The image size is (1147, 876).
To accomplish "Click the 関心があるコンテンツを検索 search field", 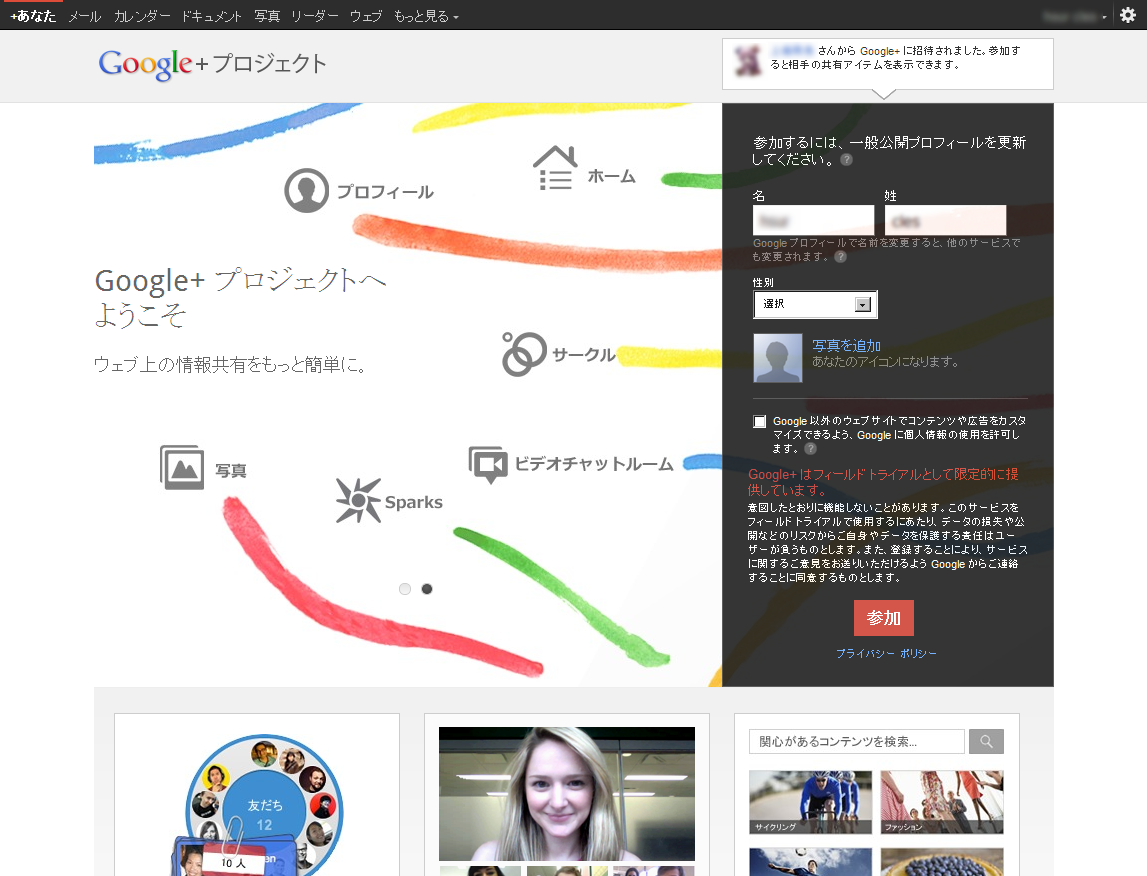I will (x=856, y=741).
